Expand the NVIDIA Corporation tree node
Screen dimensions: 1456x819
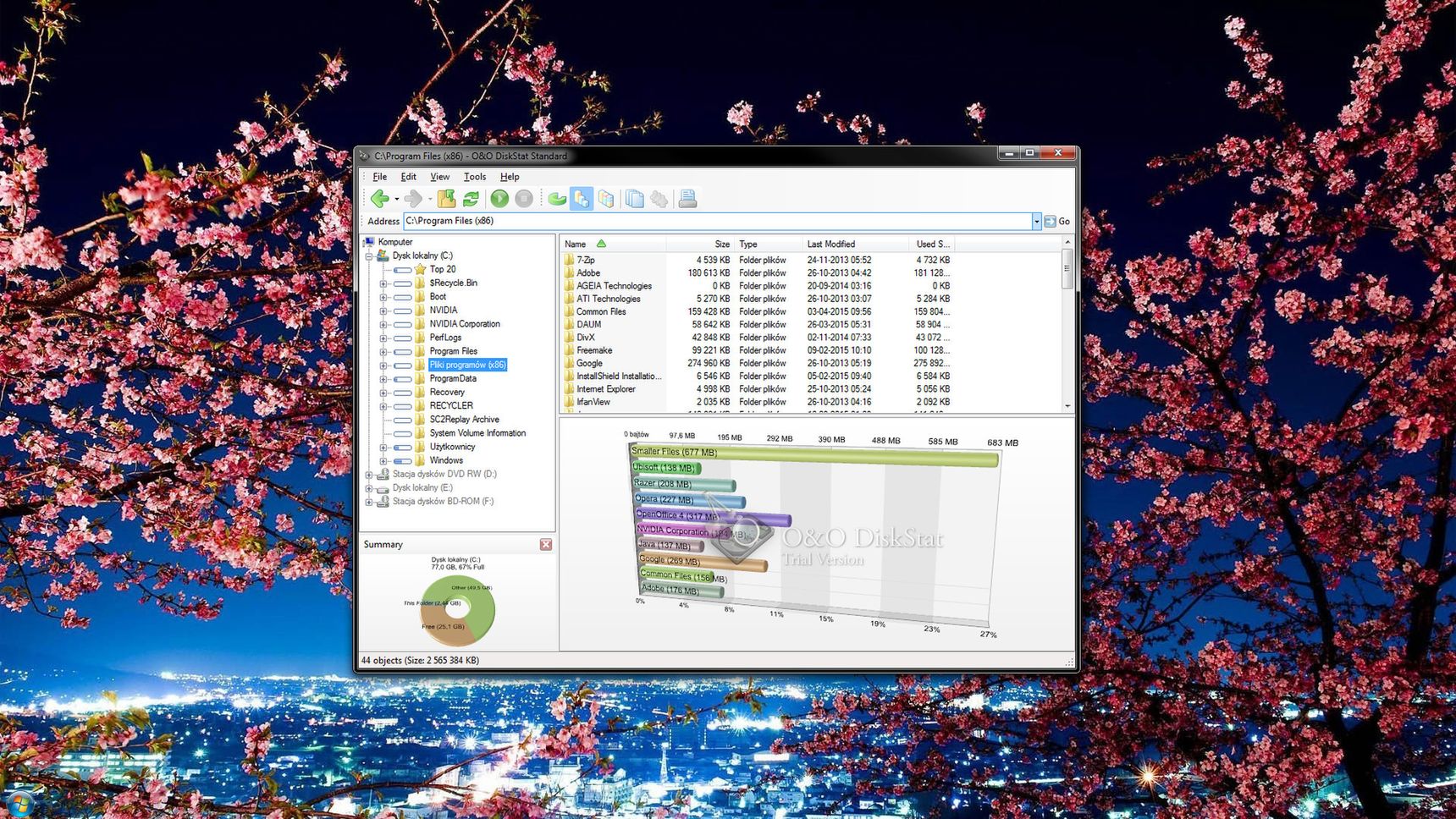point(383,324)
